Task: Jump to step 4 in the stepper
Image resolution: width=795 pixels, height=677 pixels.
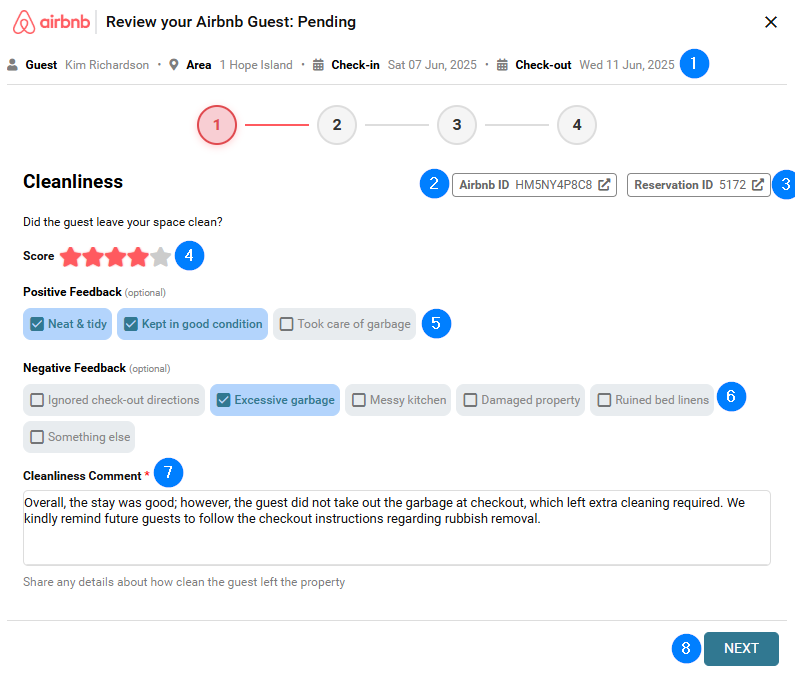Action: tap(577, 125)
